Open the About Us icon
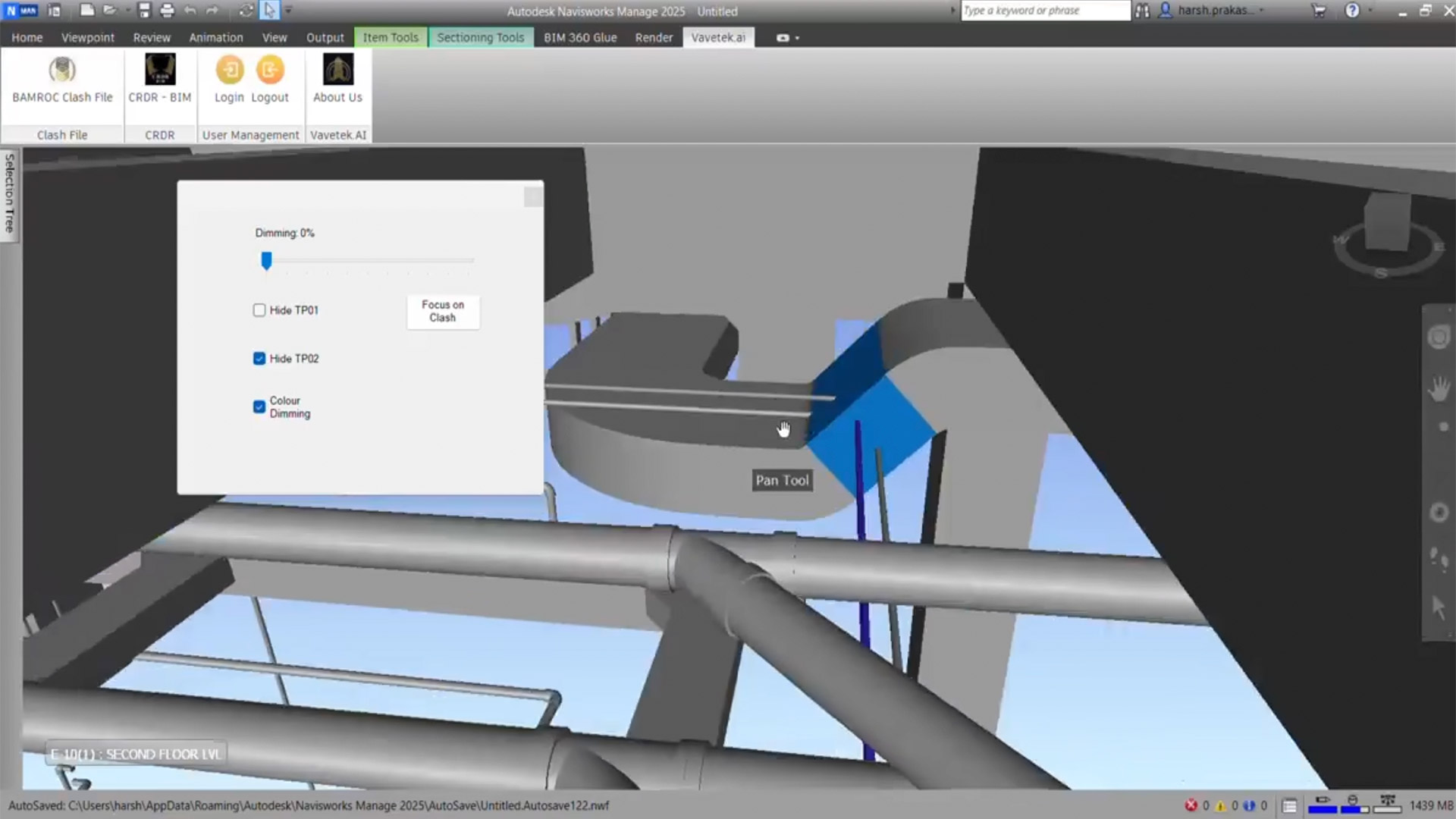The image size is (1456, 819). pyautogui.click(x=337, y=71)
